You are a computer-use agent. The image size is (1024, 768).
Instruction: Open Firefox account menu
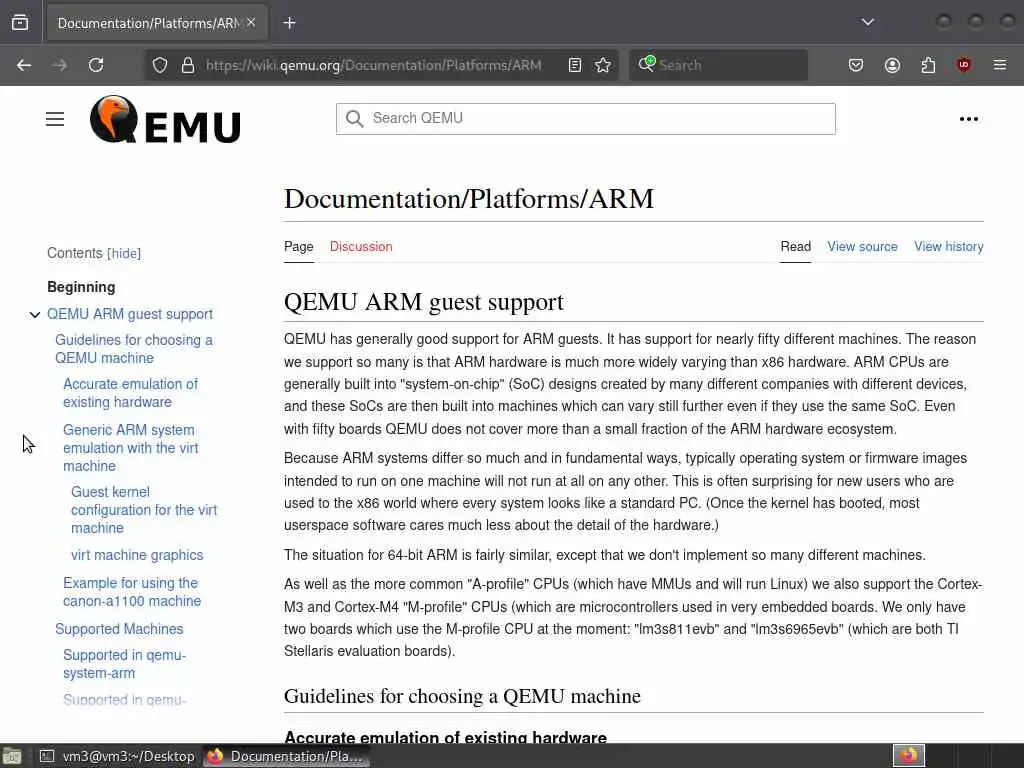(x=892, y=65)
